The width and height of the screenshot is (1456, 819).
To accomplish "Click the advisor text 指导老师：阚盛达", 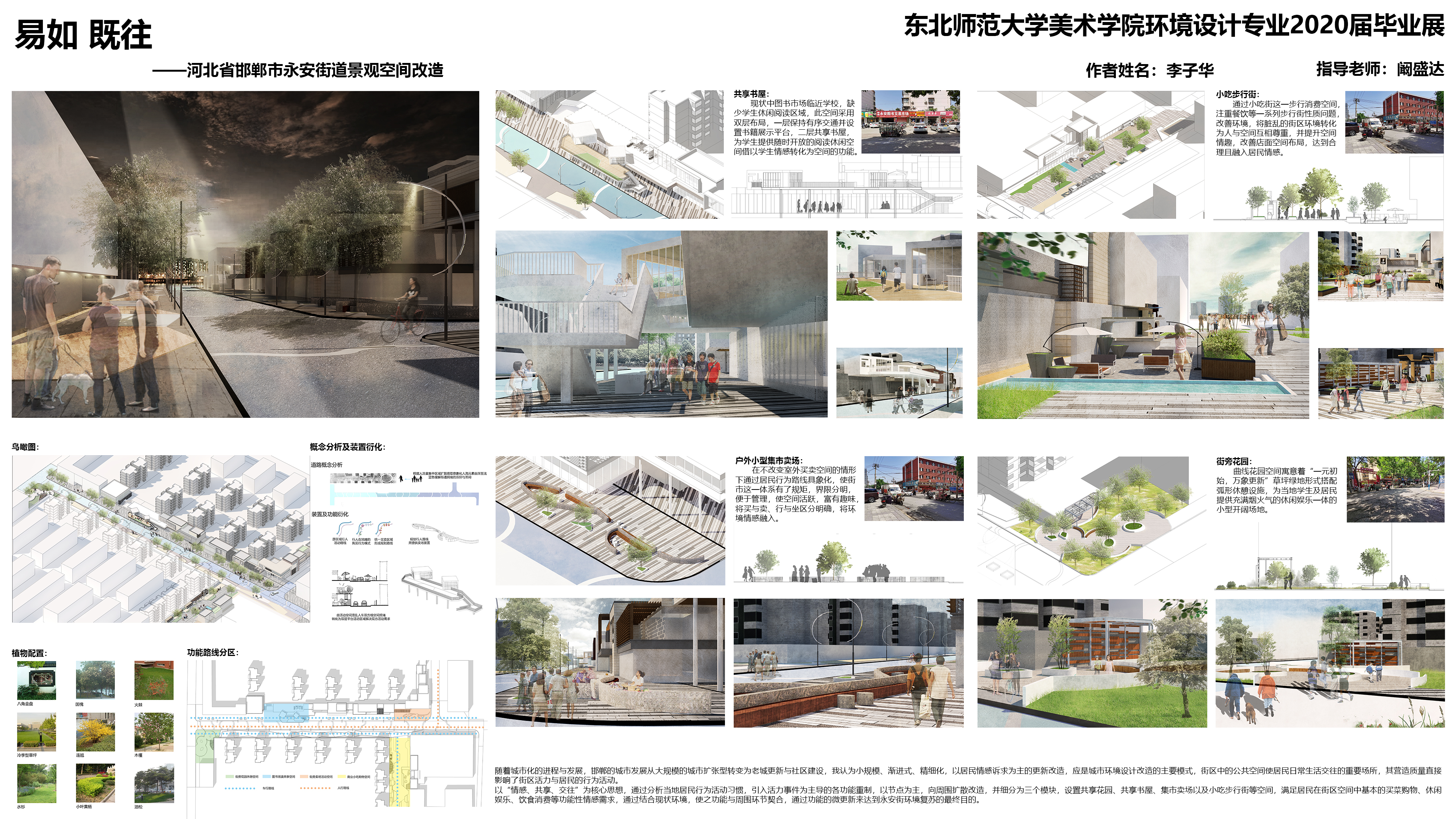I will tap(1380, 69).
